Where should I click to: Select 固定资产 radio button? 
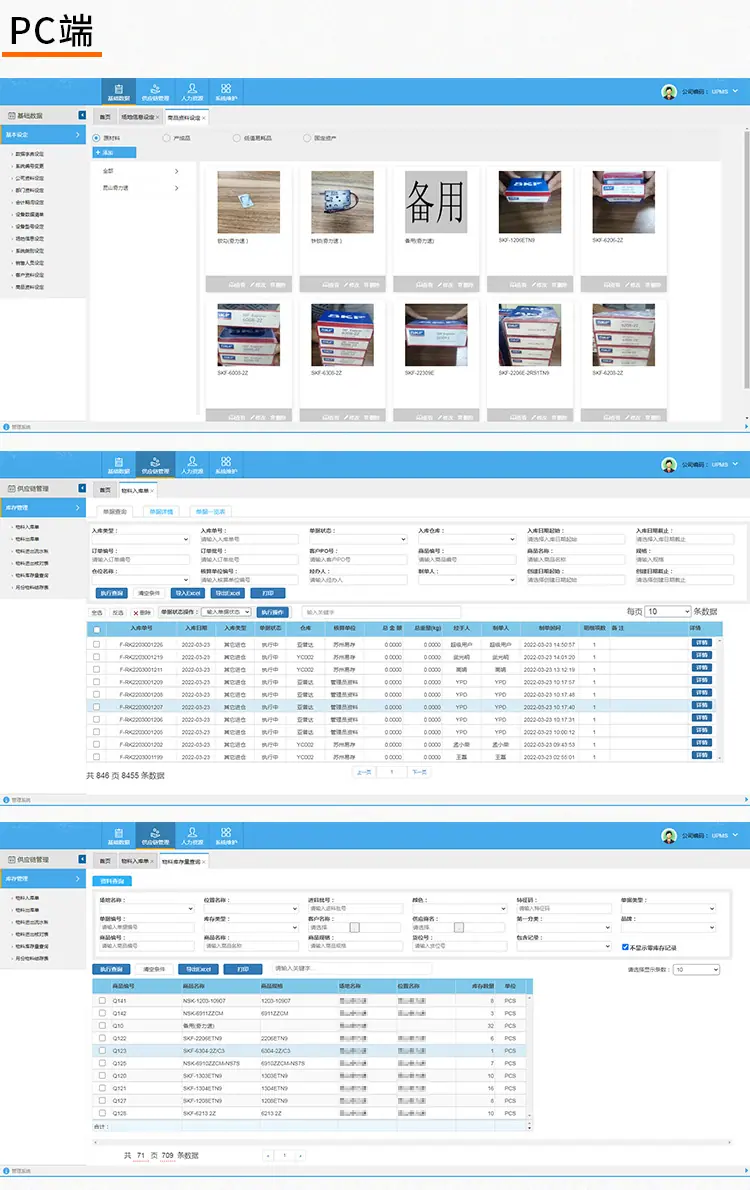pos(307,138)
